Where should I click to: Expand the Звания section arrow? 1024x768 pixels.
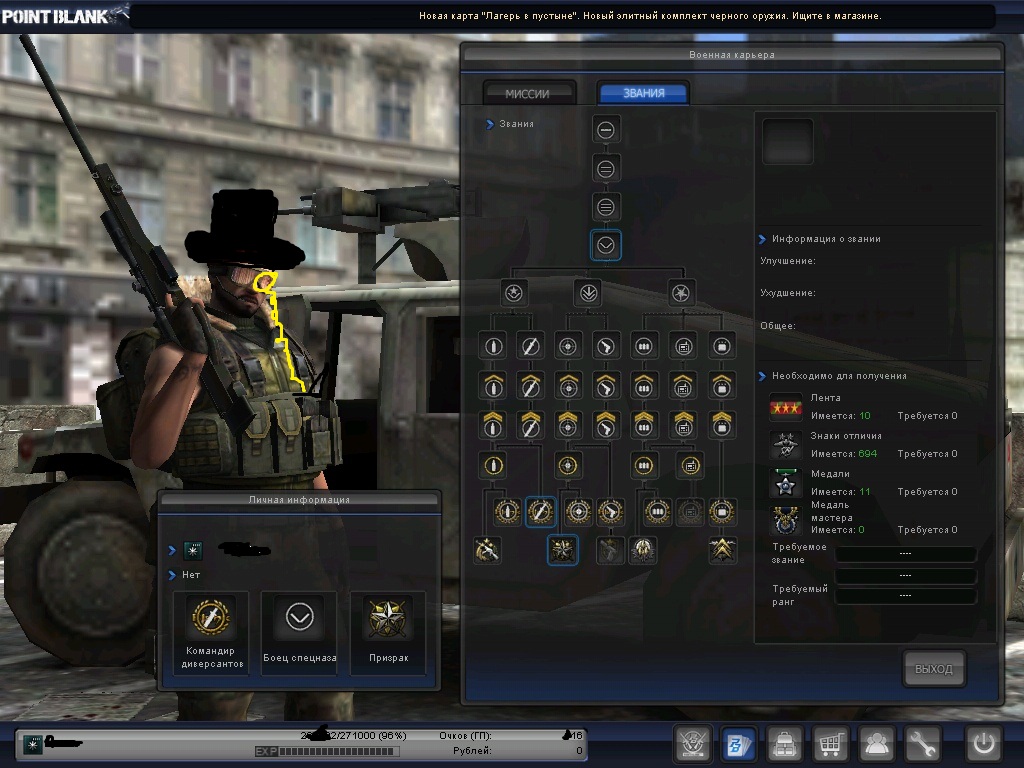coord(490,124)
